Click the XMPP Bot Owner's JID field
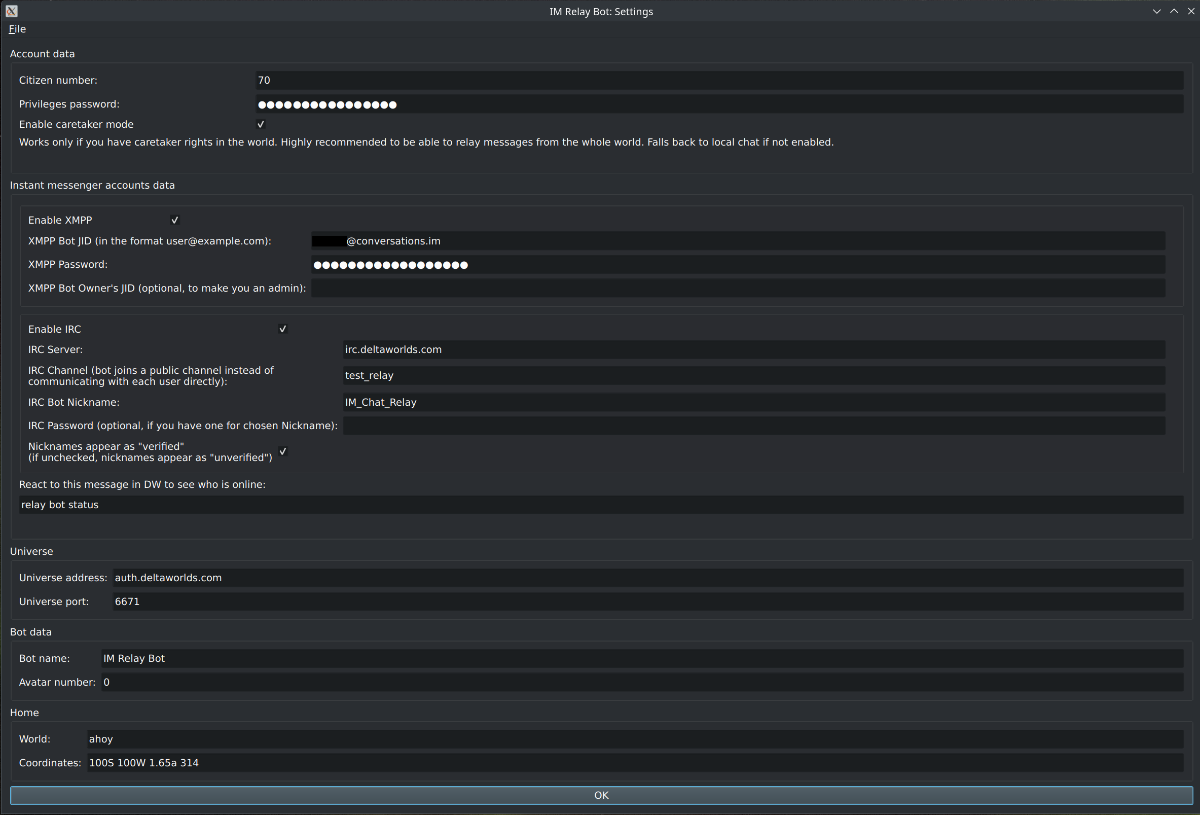 (x=738, y=288)
